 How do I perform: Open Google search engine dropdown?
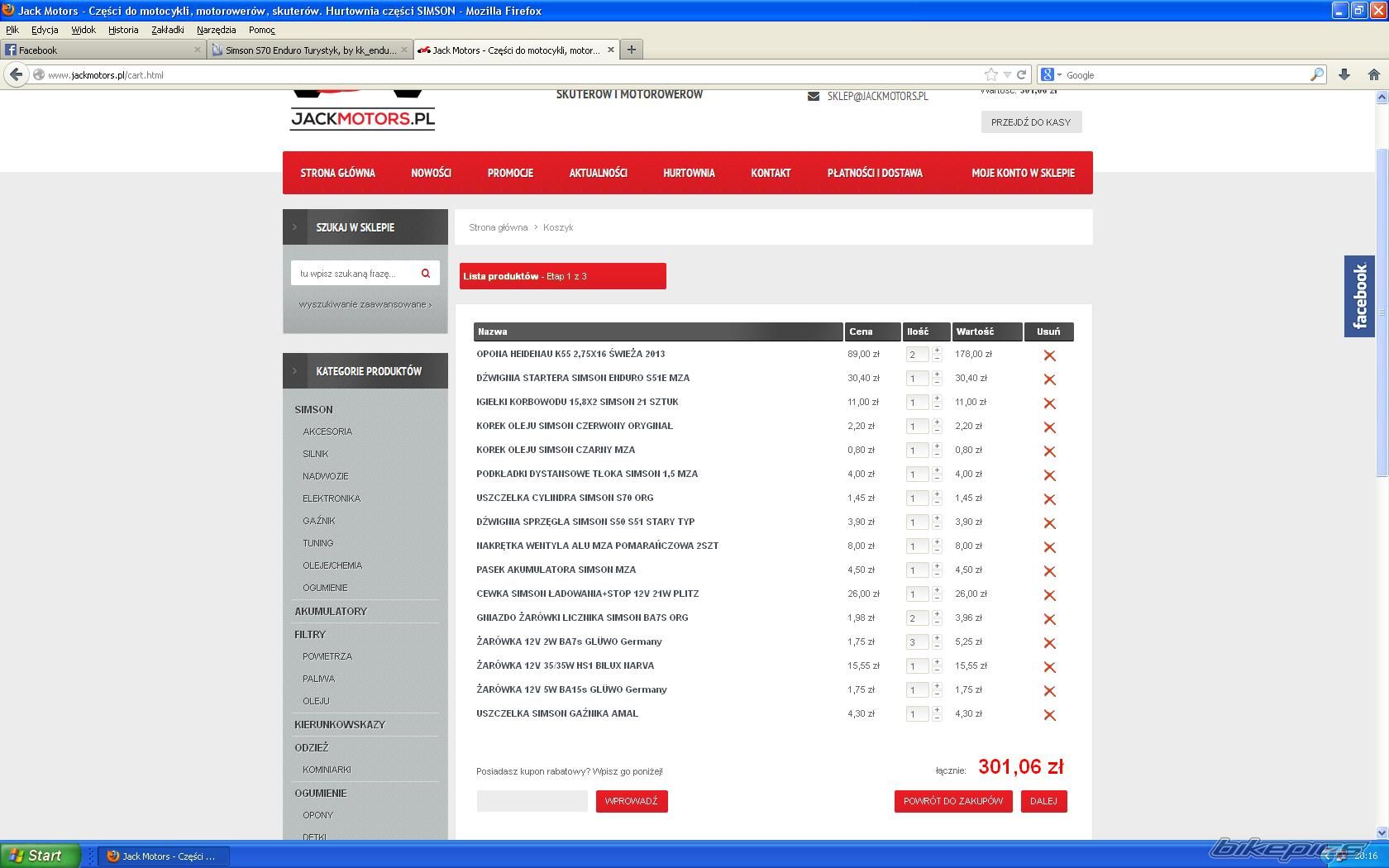pyautogui.click(x=1051, y=74)
